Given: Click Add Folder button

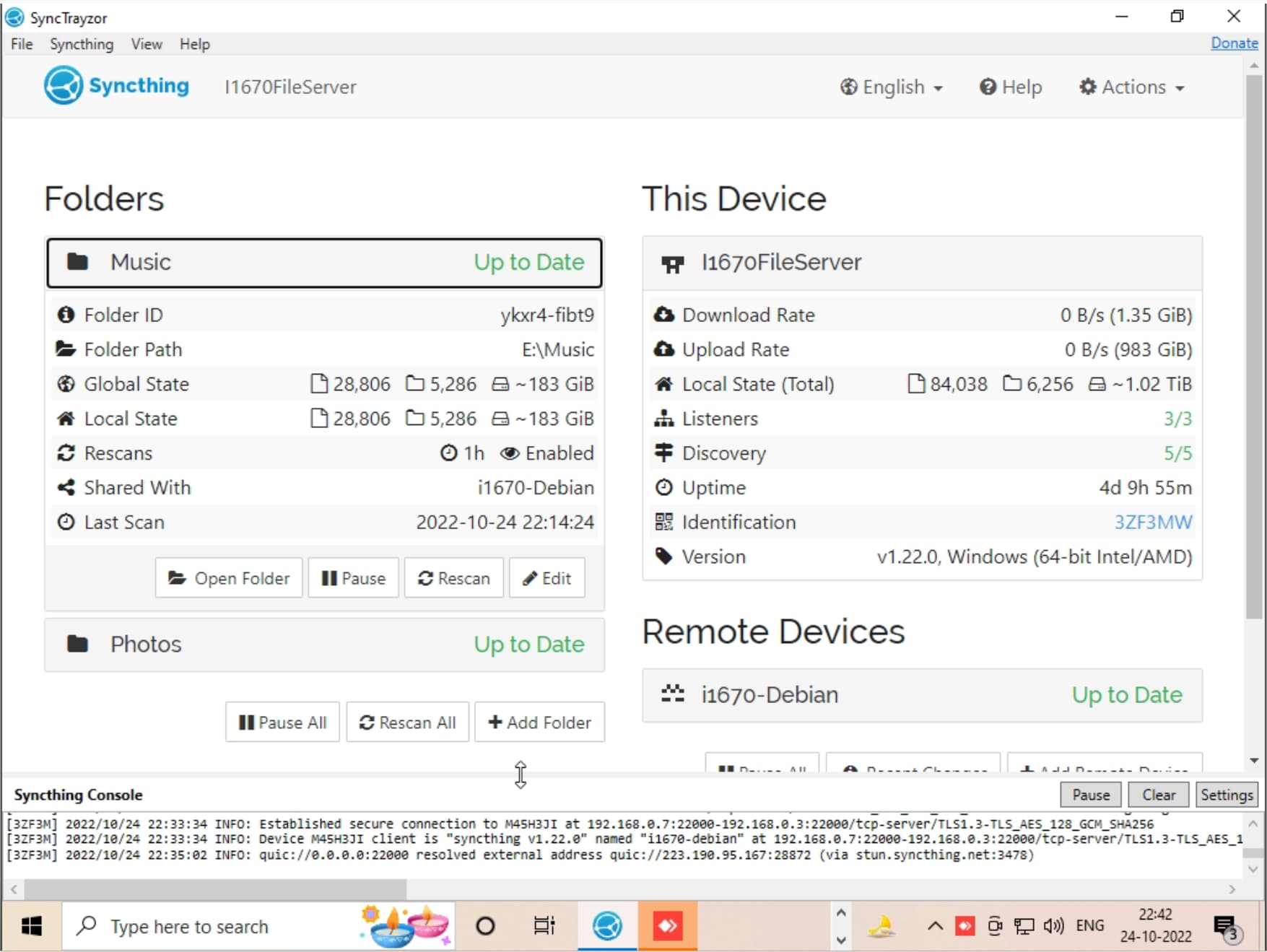Looking at the screenshot, I should [x=540, y=722].
